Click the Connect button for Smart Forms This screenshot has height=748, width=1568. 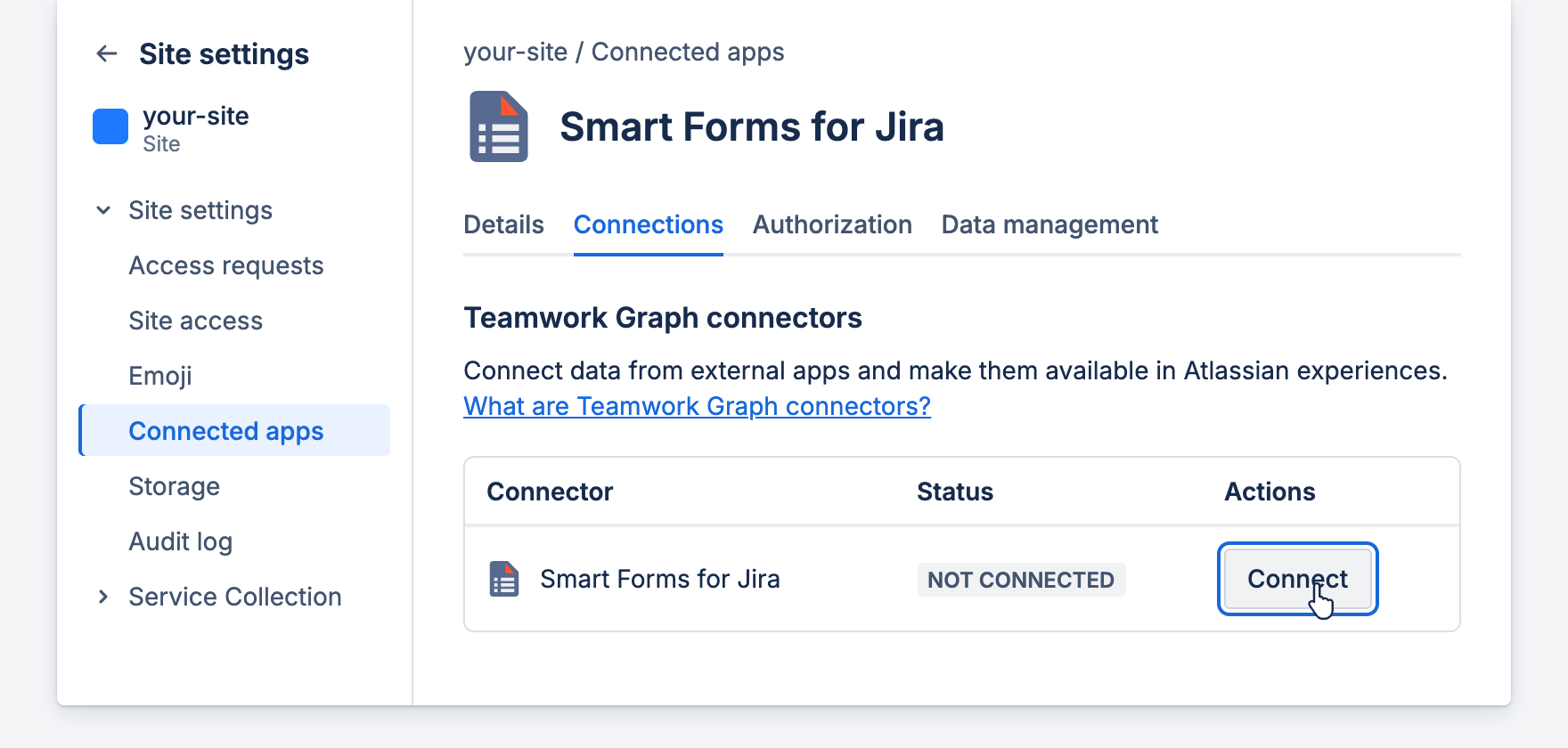[x=1297, y=579]
